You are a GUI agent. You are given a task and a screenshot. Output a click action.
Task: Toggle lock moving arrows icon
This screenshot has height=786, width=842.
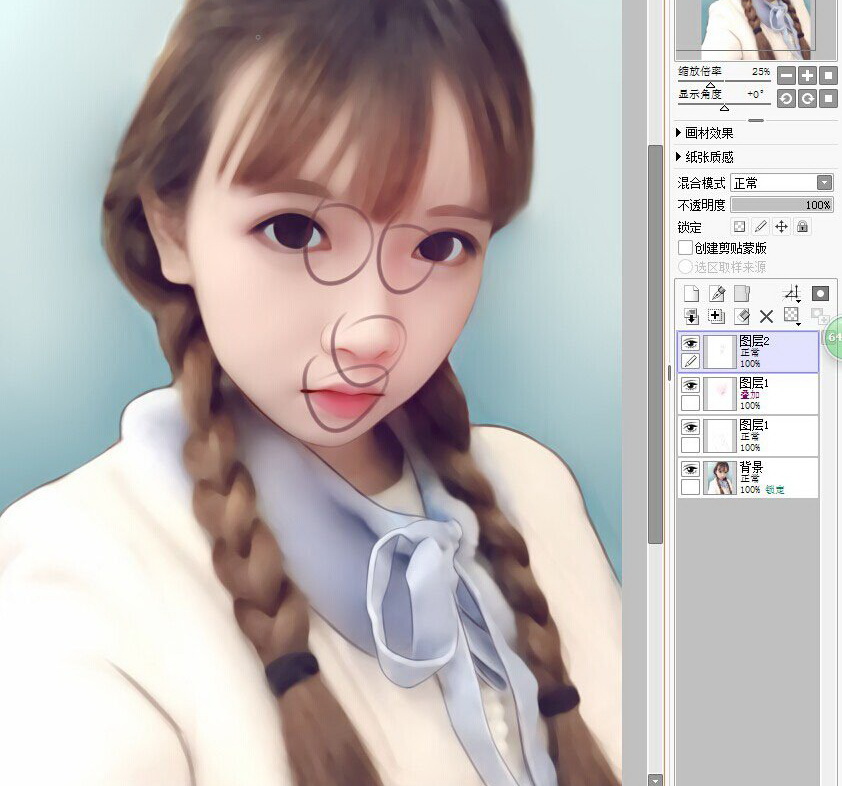[x=781, y=227]
